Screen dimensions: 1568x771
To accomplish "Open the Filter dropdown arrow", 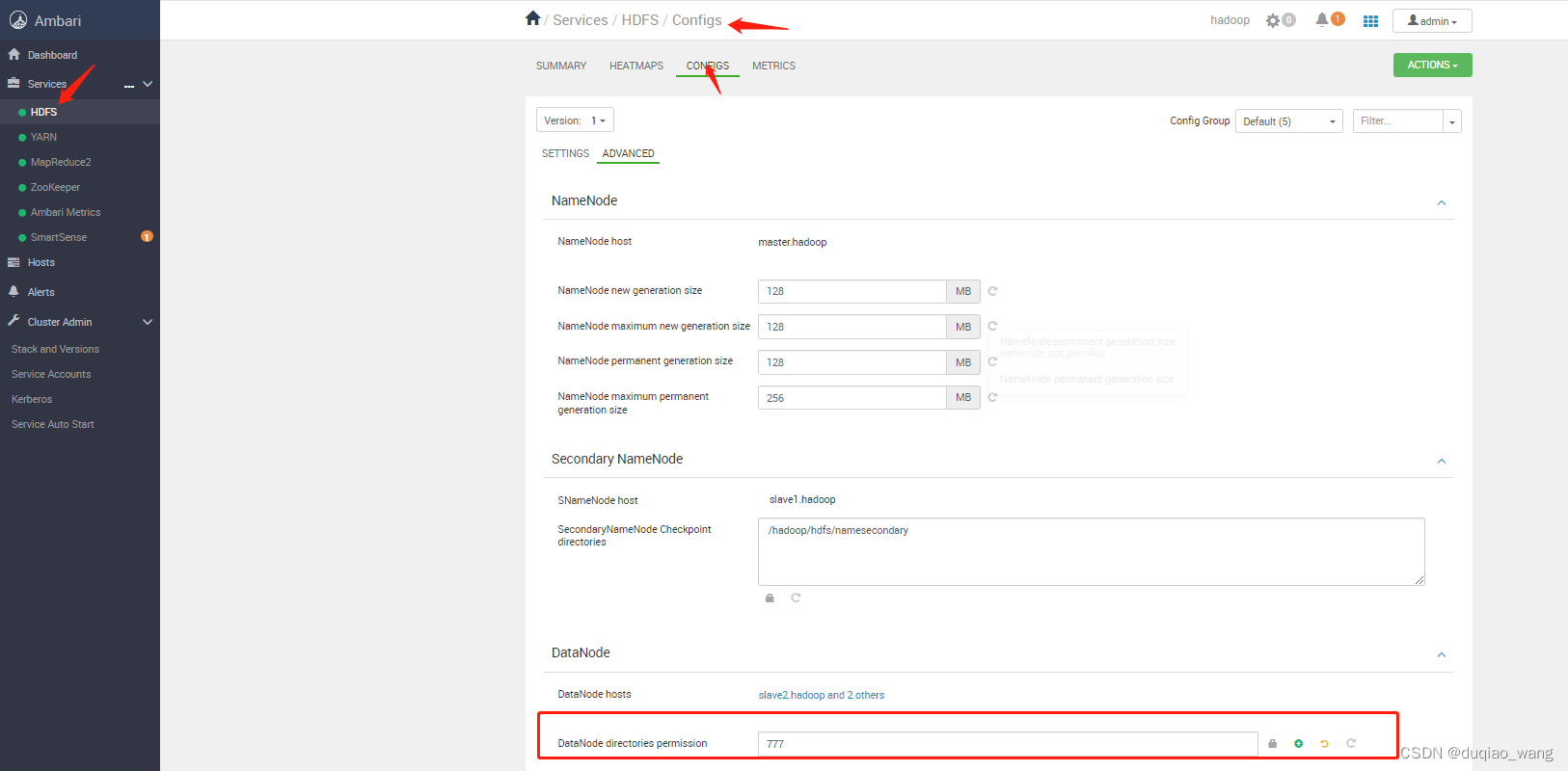I will [1452, 121].
